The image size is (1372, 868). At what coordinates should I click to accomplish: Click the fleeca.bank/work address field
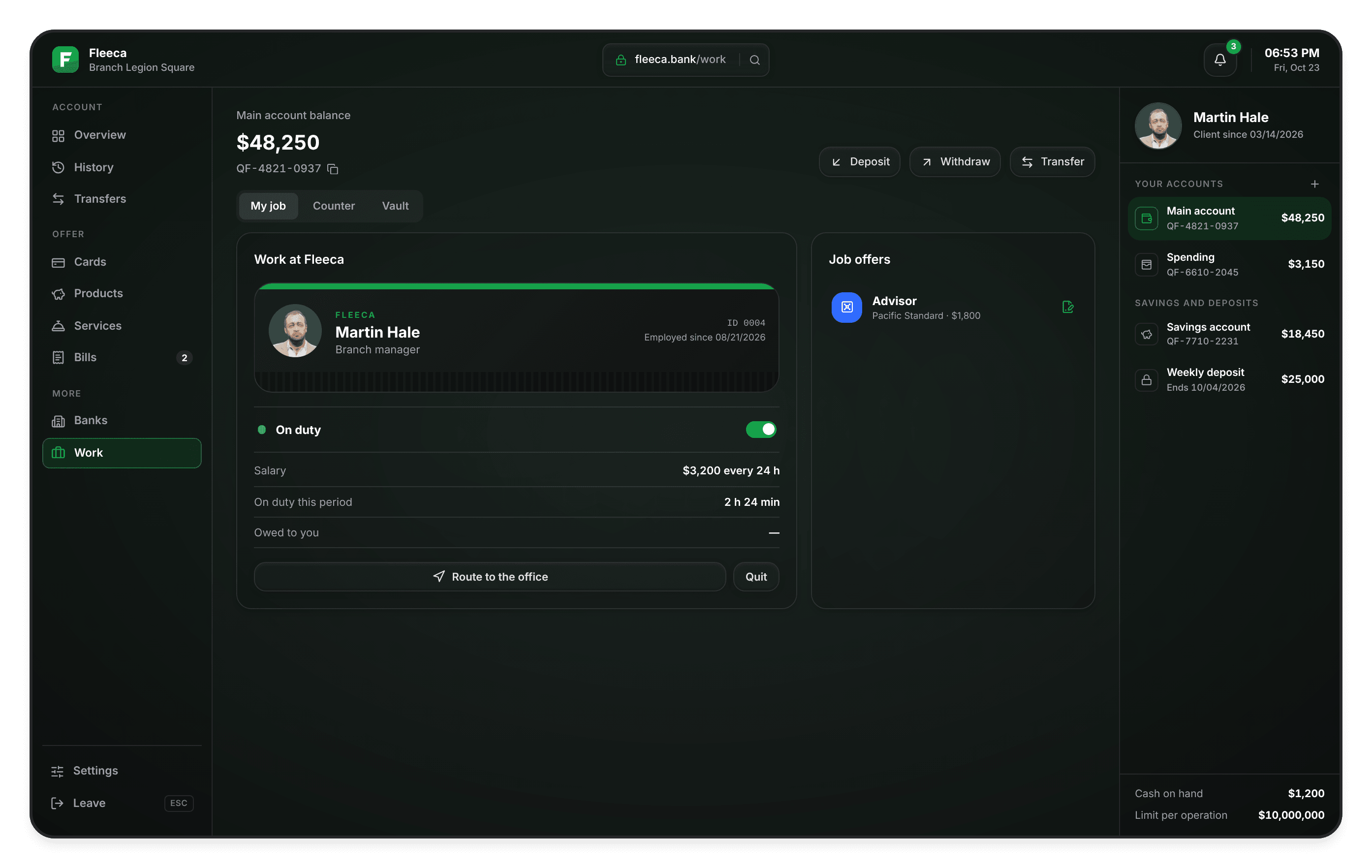686,60
